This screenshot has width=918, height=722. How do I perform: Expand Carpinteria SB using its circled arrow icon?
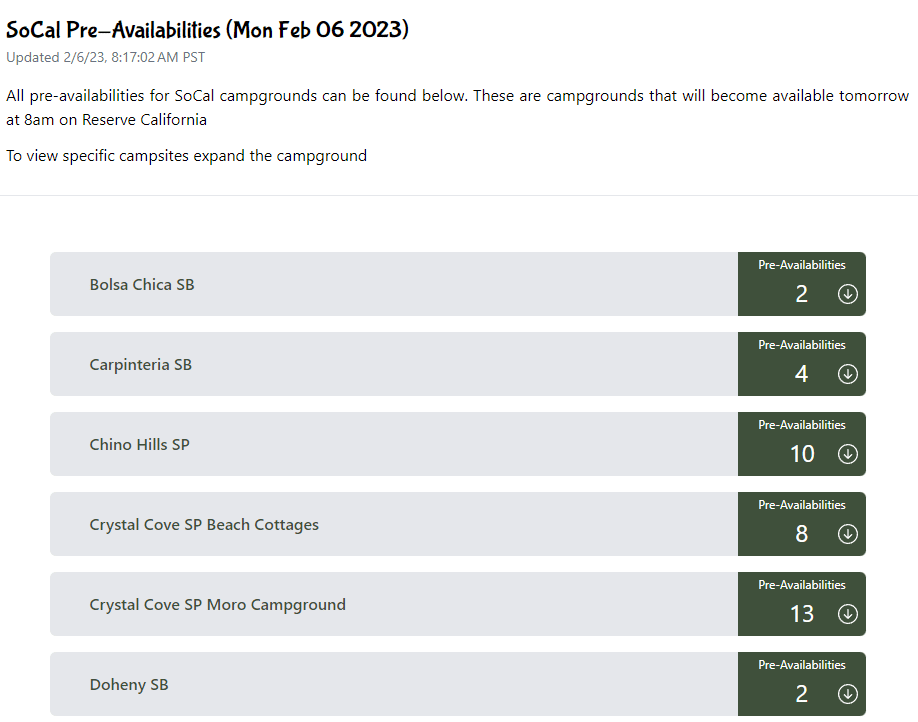pos(847,374)
